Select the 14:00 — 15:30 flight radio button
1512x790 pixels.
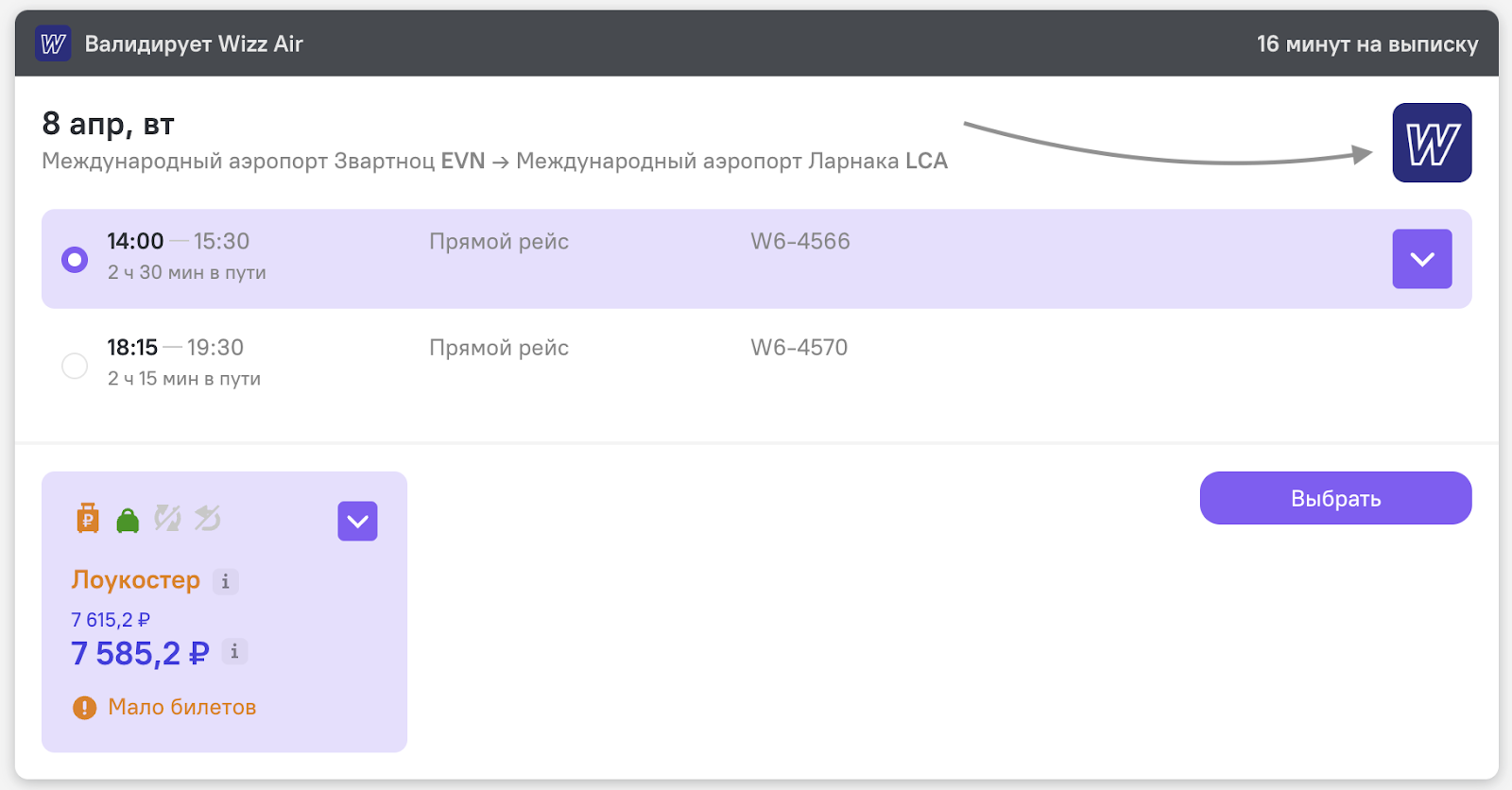click(75, 259)
